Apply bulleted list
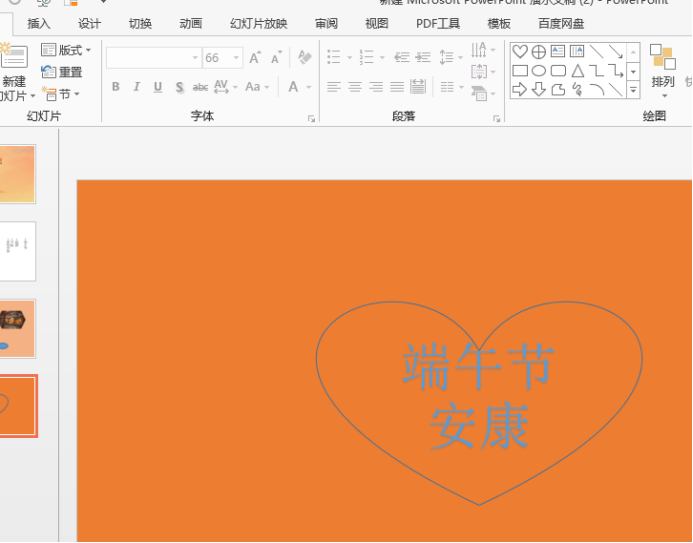 (334, 57)
